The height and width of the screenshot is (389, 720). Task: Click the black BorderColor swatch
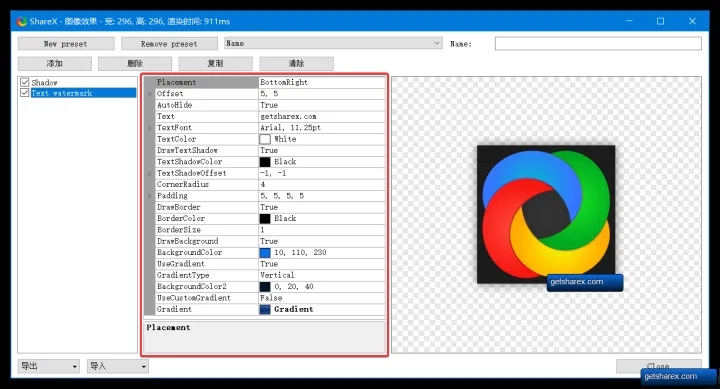[x=265, y=219]
